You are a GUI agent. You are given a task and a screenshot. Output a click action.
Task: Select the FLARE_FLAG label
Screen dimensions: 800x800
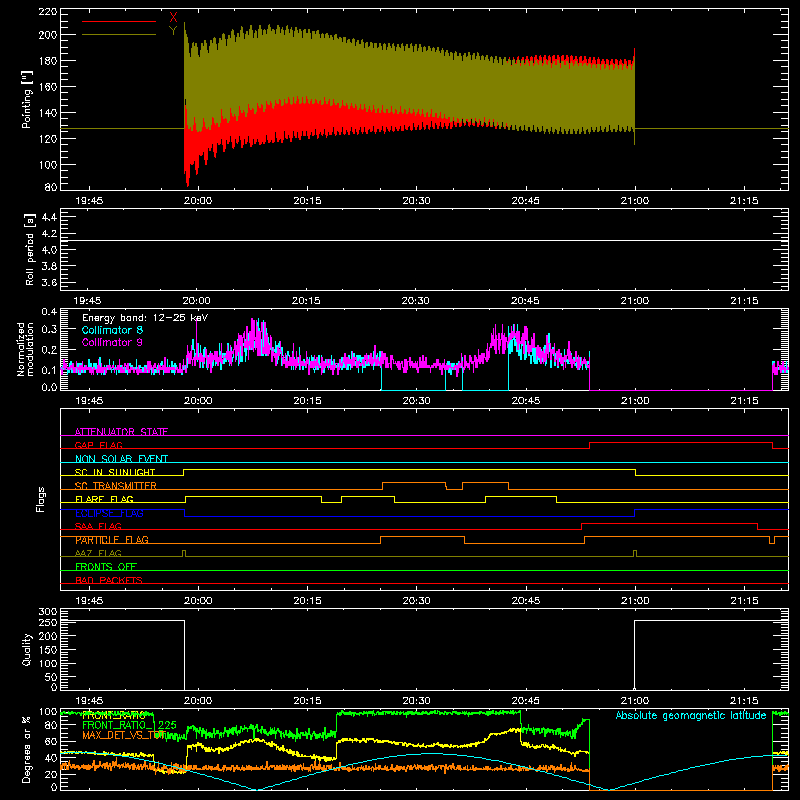tap(104, 499)
